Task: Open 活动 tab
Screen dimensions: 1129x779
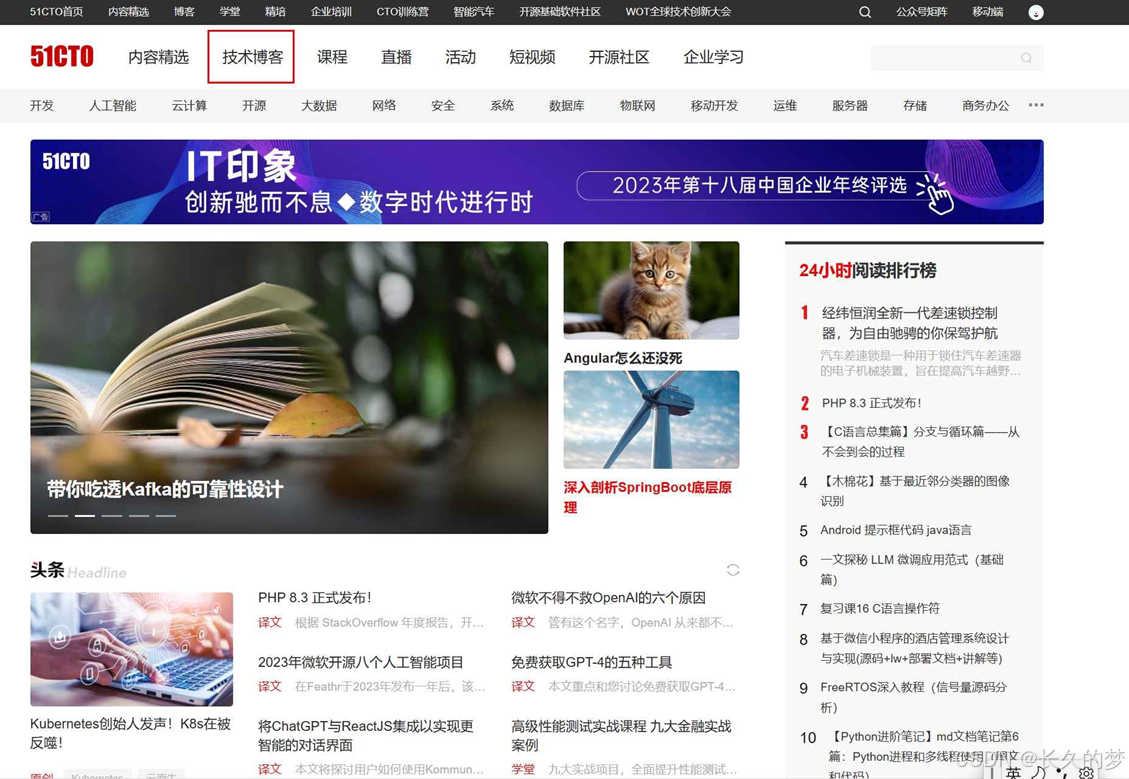Action: [460, 57]
